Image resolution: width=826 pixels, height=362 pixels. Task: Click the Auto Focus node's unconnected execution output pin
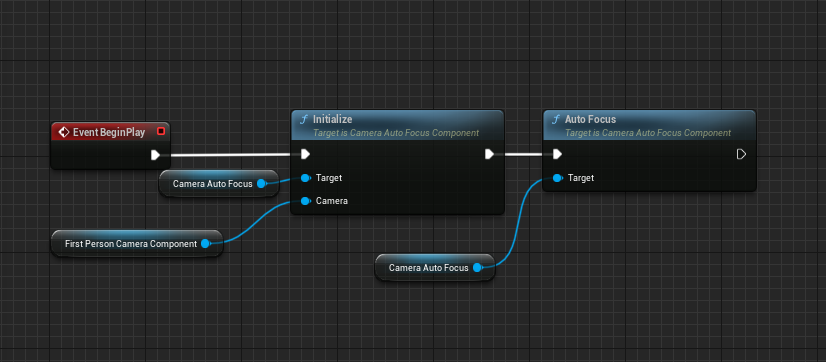click(741, 154)
